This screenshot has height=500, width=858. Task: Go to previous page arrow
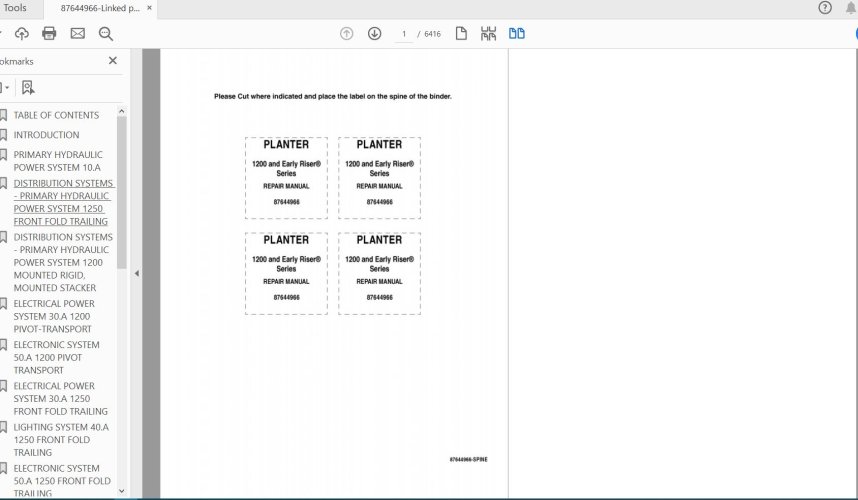tap(346, 34)
